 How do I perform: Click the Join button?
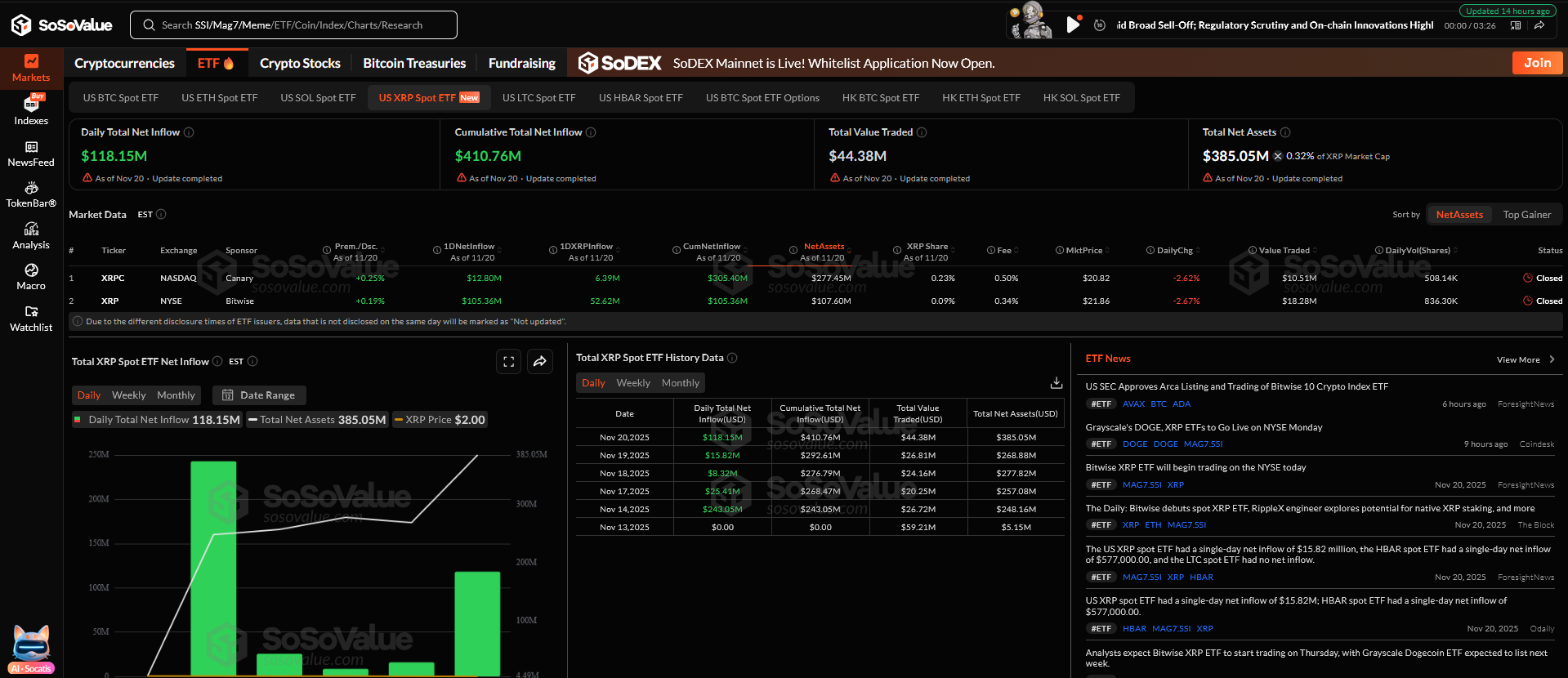coord(1537,63)
